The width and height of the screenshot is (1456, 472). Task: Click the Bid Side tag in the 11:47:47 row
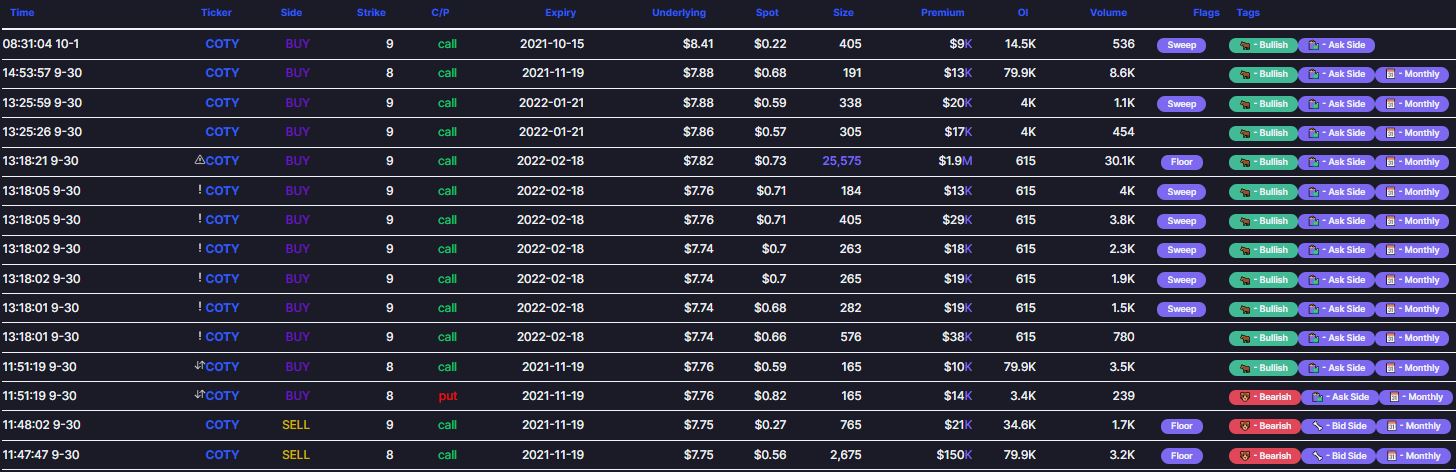coord(1339,455)
